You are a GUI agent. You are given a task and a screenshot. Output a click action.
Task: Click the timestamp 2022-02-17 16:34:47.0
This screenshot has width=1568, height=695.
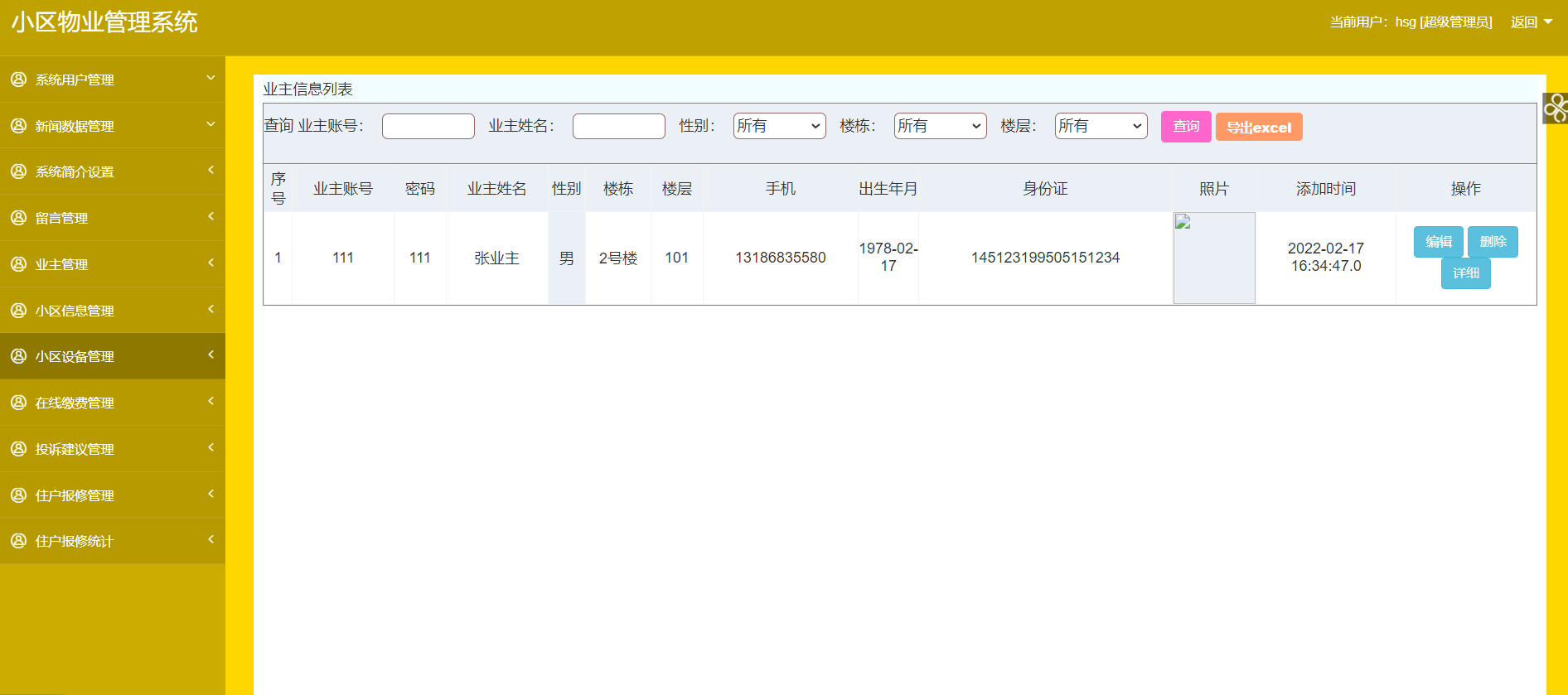(x=1326, y=257)
